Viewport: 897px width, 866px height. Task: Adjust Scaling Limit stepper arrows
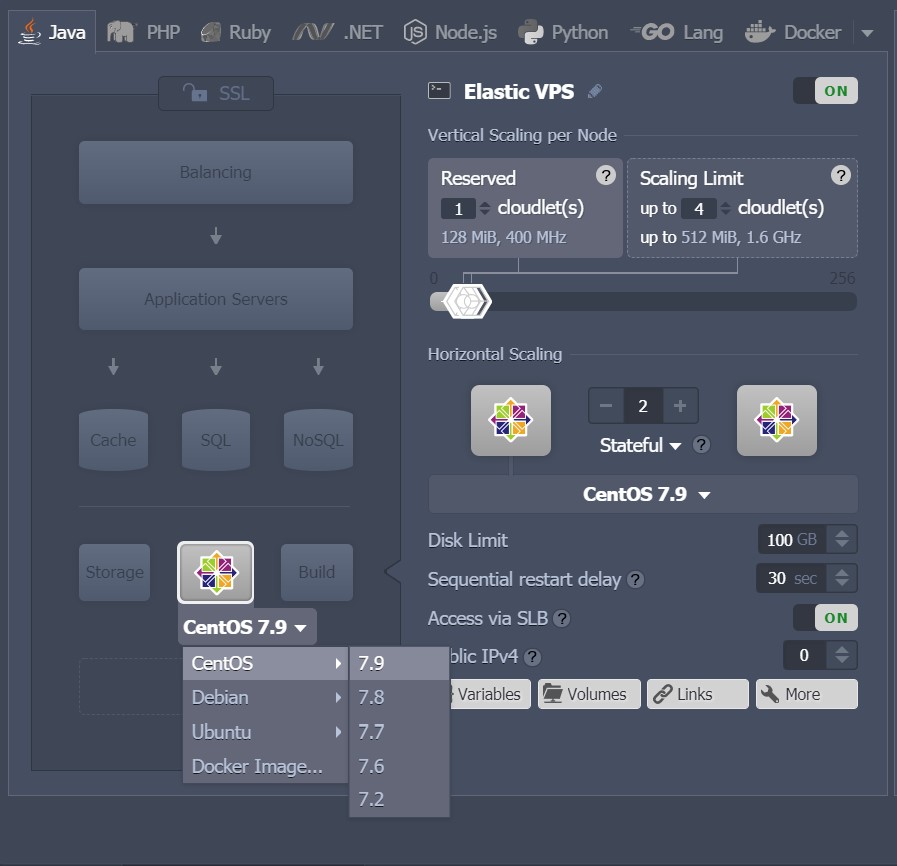pyautogui.click(x=725, y=208)
